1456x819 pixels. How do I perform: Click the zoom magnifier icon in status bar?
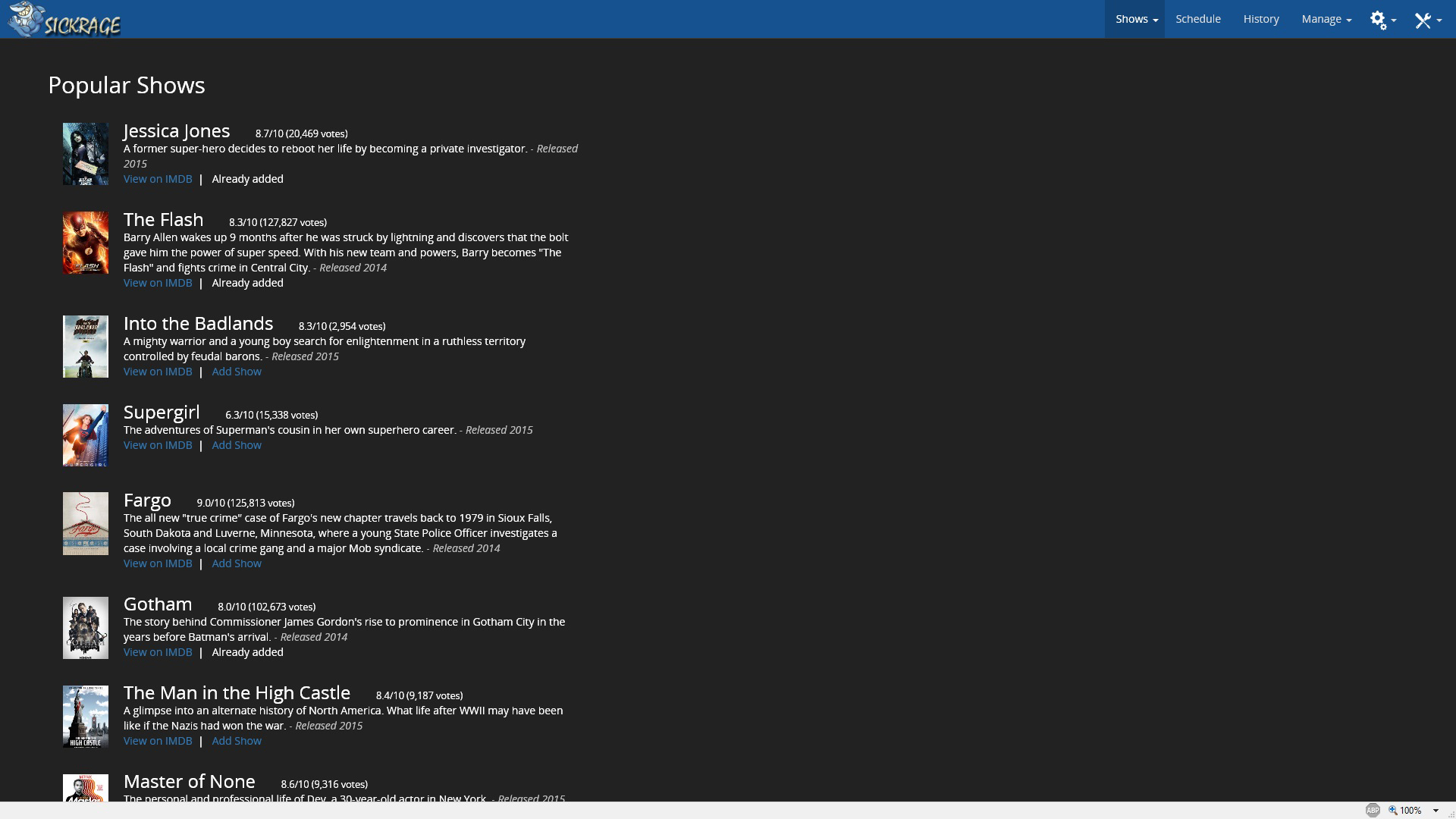click(x=1392, y=811)
